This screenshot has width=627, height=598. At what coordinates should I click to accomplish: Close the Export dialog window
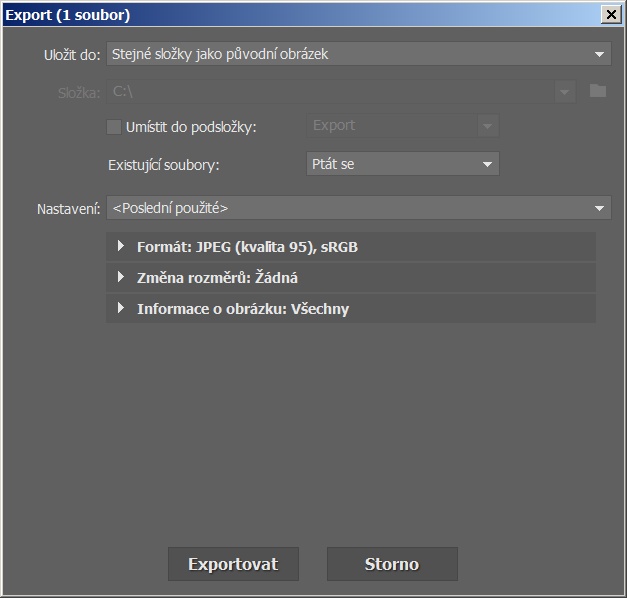(609, 15)
